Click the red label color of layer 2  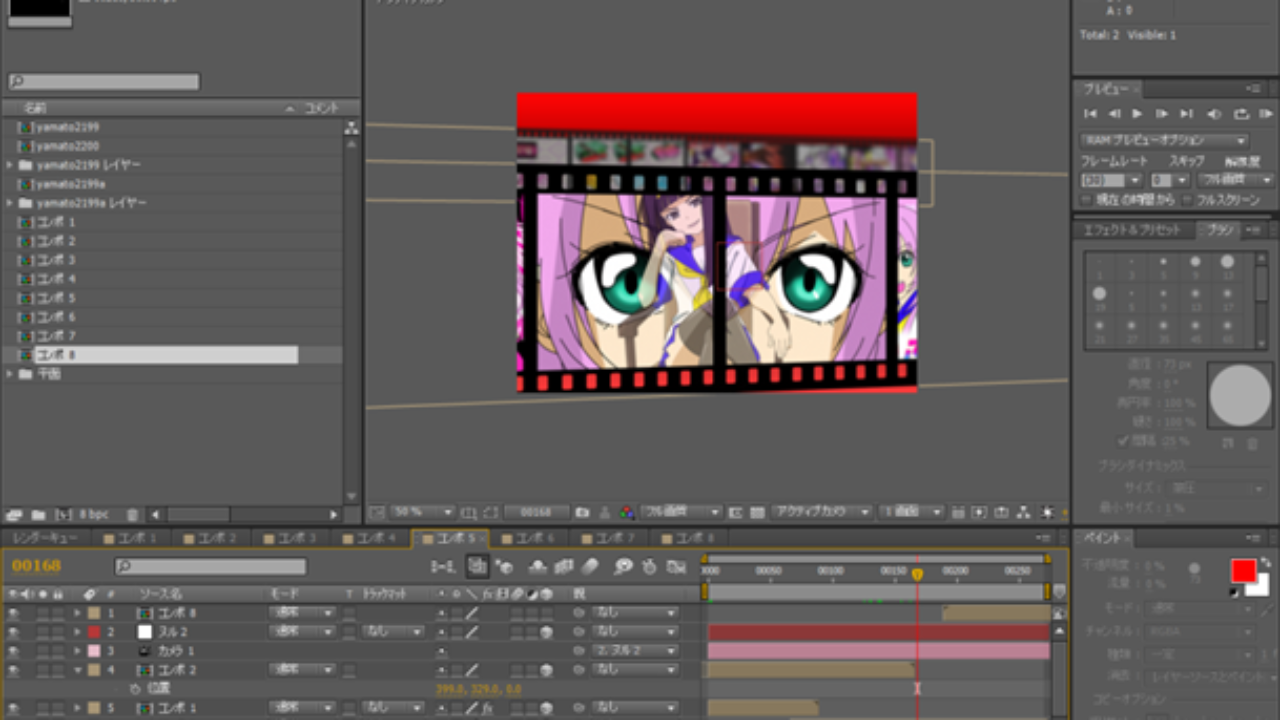[x=94, y=632]
